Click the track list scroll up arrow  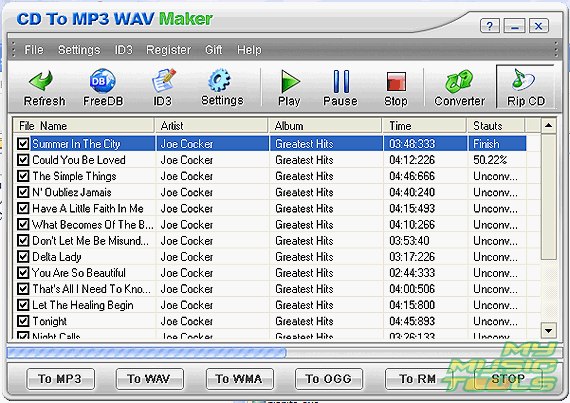click(x=549, y=126)
